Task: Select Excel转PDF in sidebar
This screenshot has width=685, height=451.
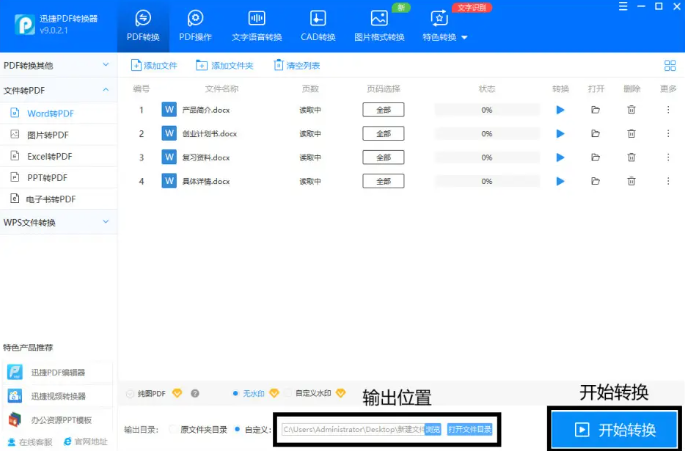Action: tap(58, 156)
